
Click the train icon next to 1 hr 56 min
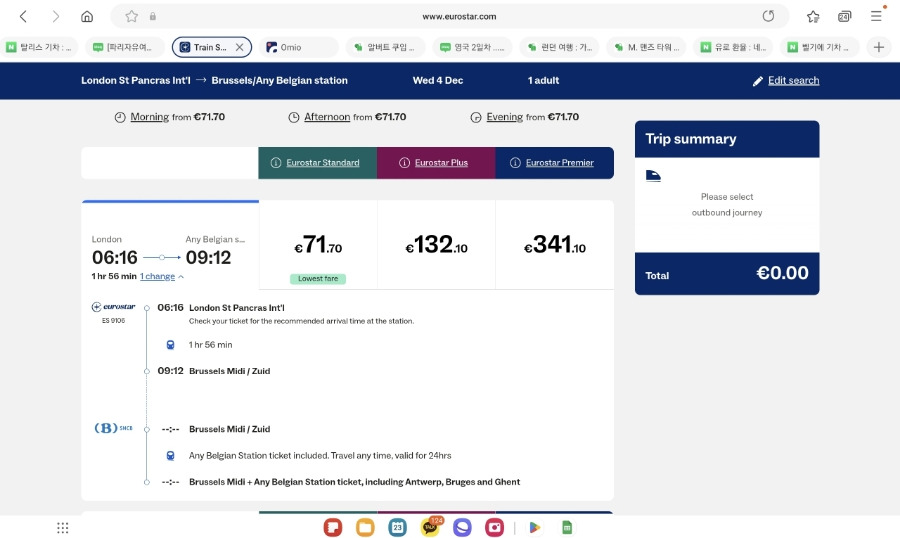[x=170, y=345]
